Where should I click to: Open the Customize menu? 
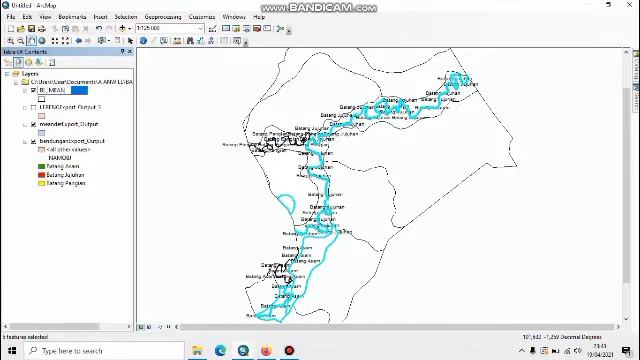202,17
